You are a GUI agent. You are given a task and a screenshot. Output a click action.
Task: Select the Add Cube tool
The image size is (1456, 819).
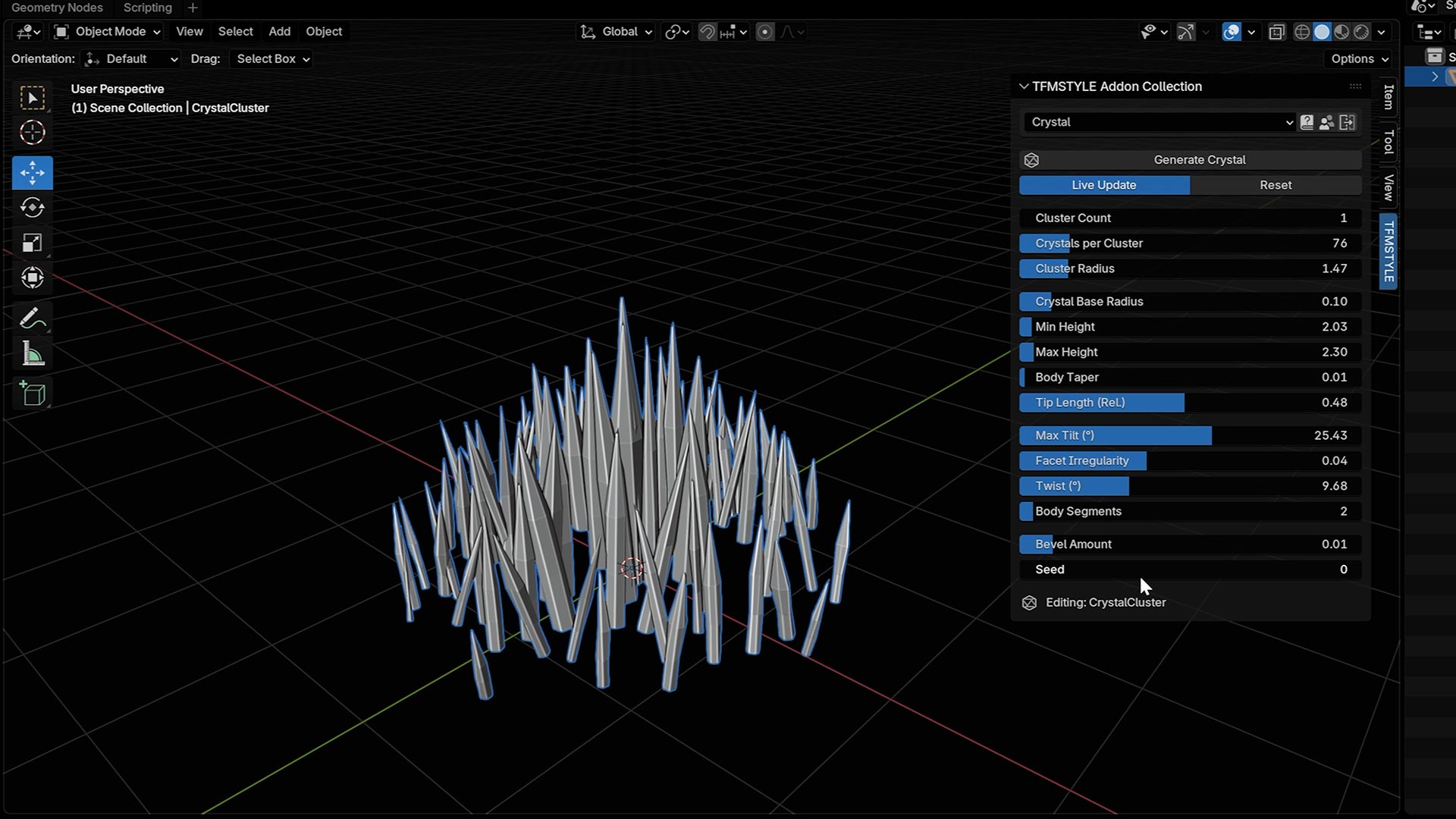coord(32,394)
